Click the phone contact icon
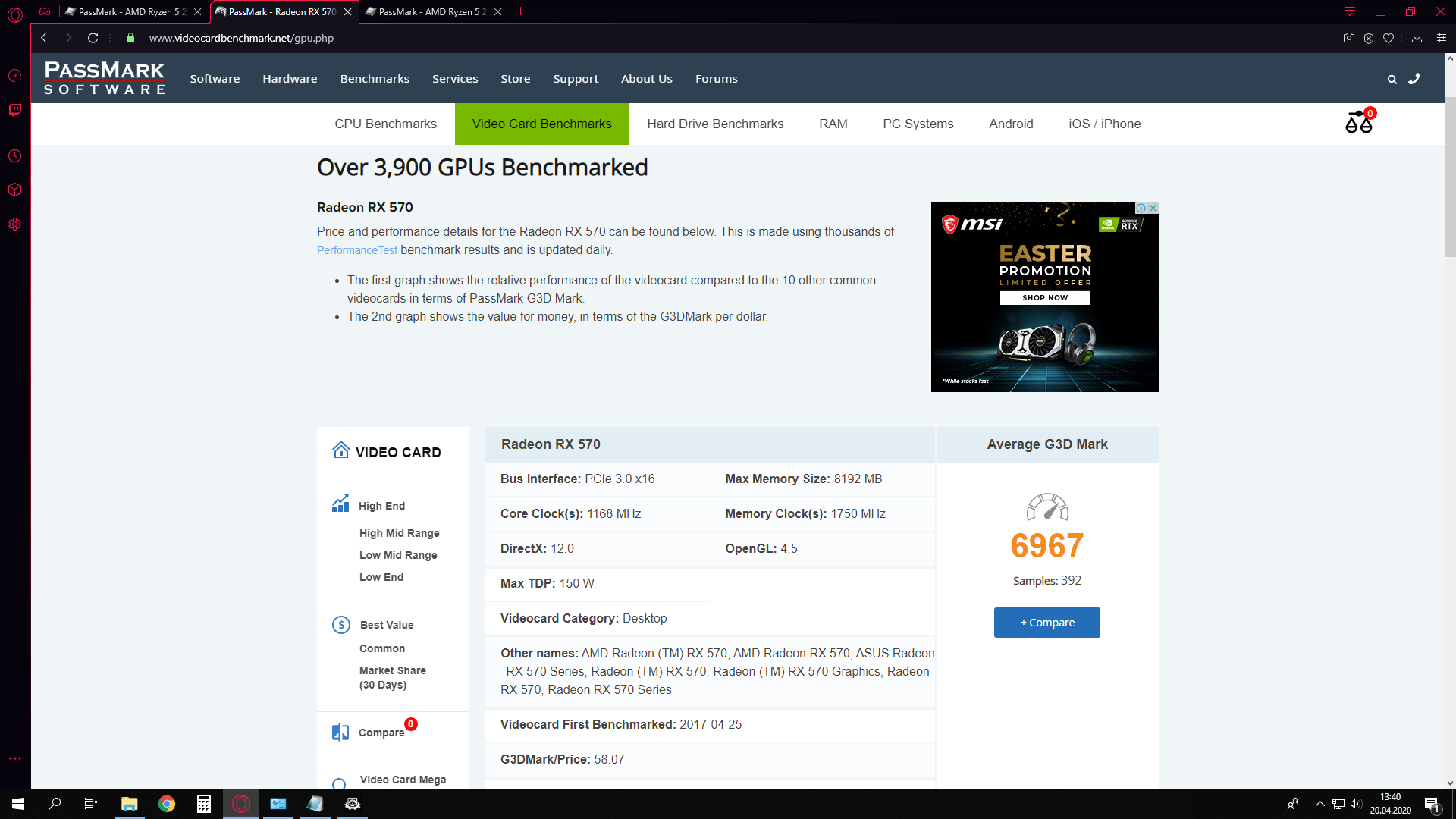The image size is (1456, 819). [1414, 79]
